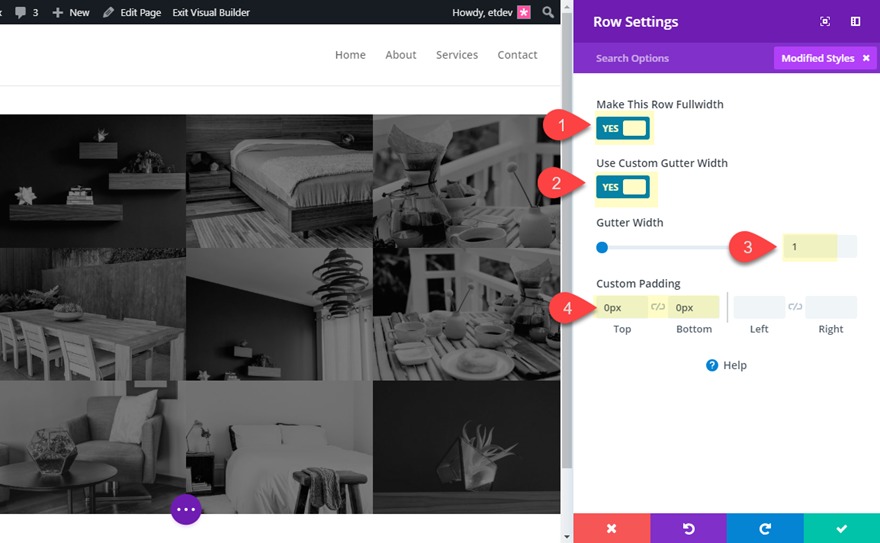Toggle the Top/Bottom padding link icon
The image size is (880, 543).
(658, 307)
